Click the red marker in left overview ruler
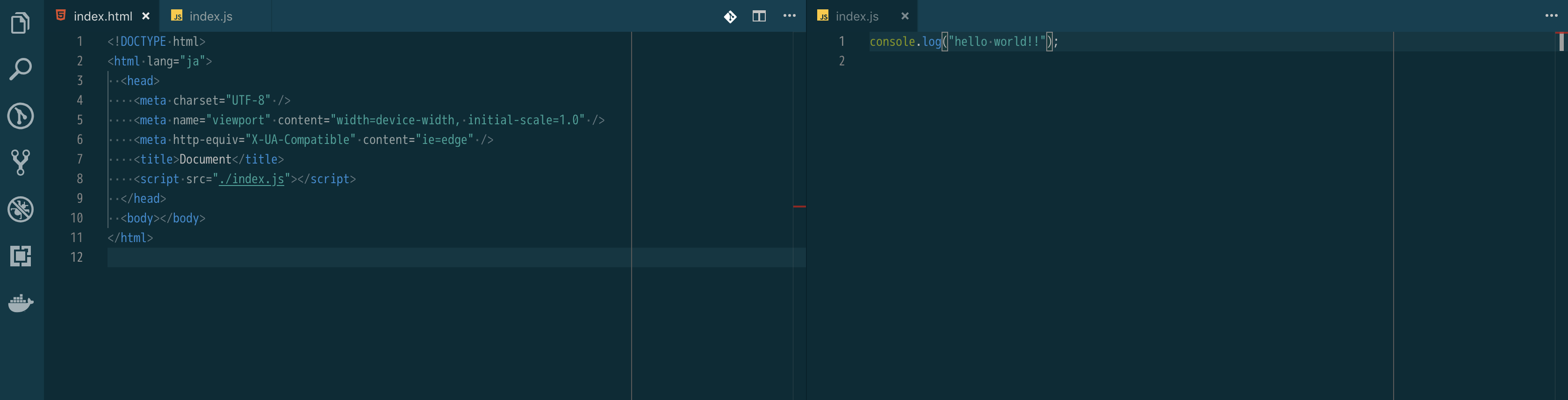Viewport: 1568px width, 400px height. [x=799, y=207]
